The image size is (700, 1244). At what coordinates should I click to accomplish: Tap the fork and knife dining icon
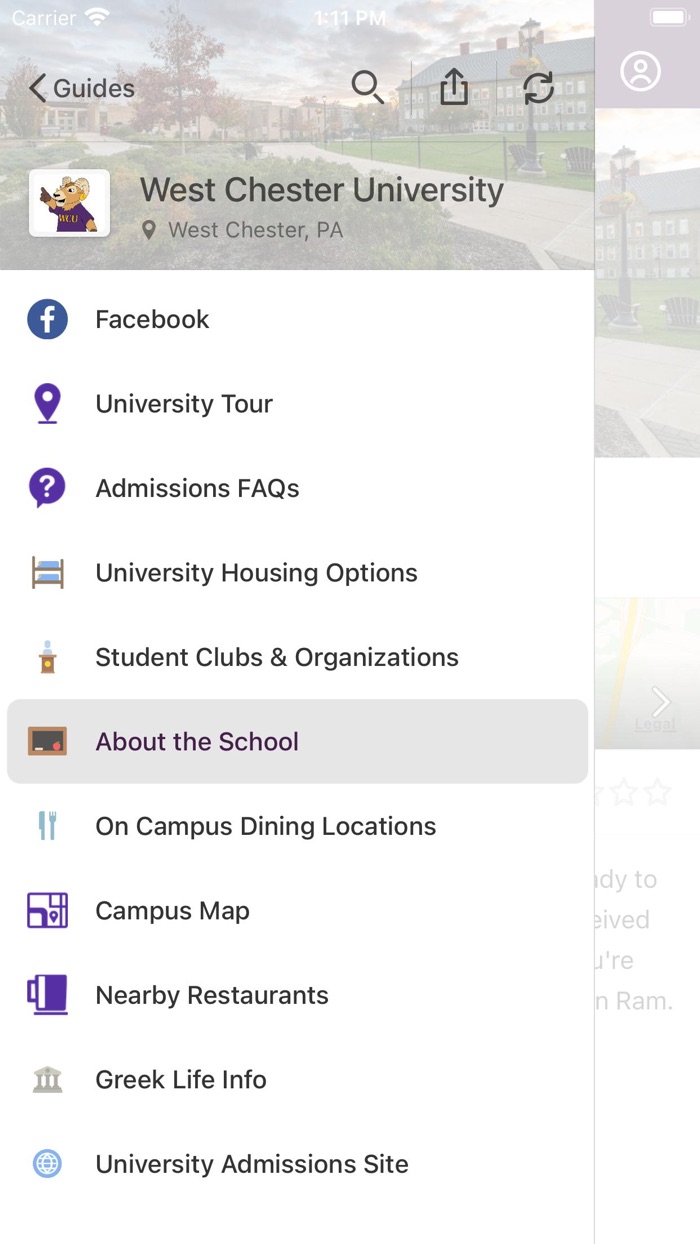coord(47,826)
